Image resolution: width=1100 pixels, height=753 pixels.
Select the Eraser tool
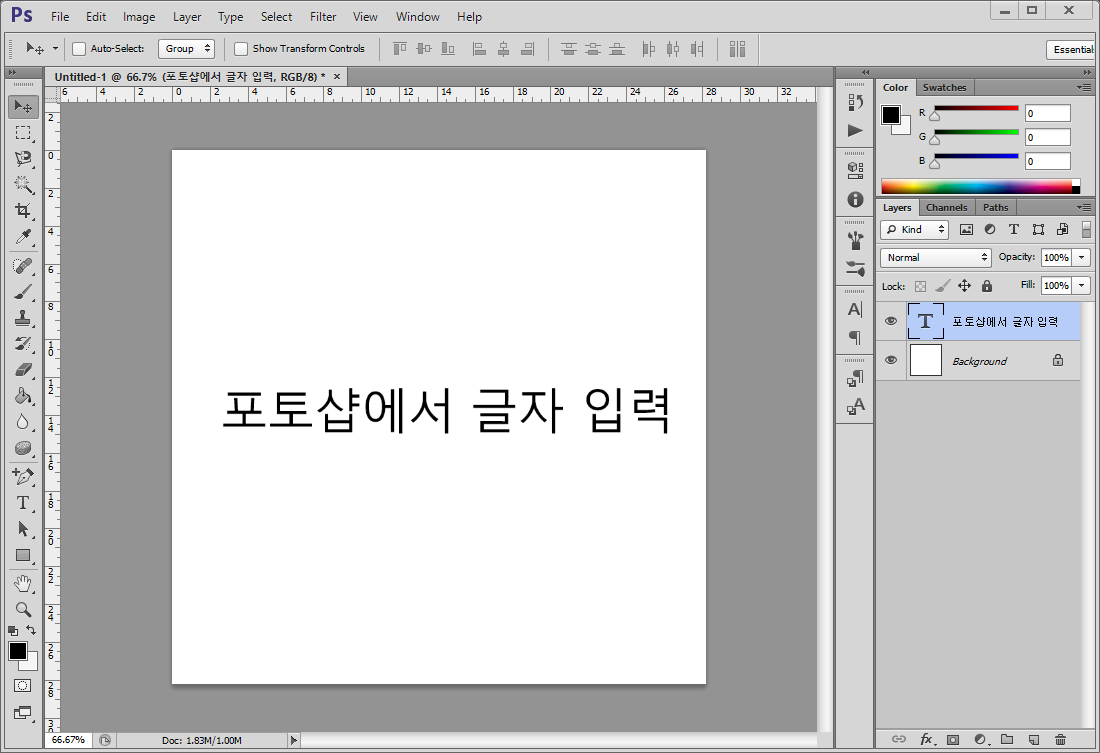23,370
